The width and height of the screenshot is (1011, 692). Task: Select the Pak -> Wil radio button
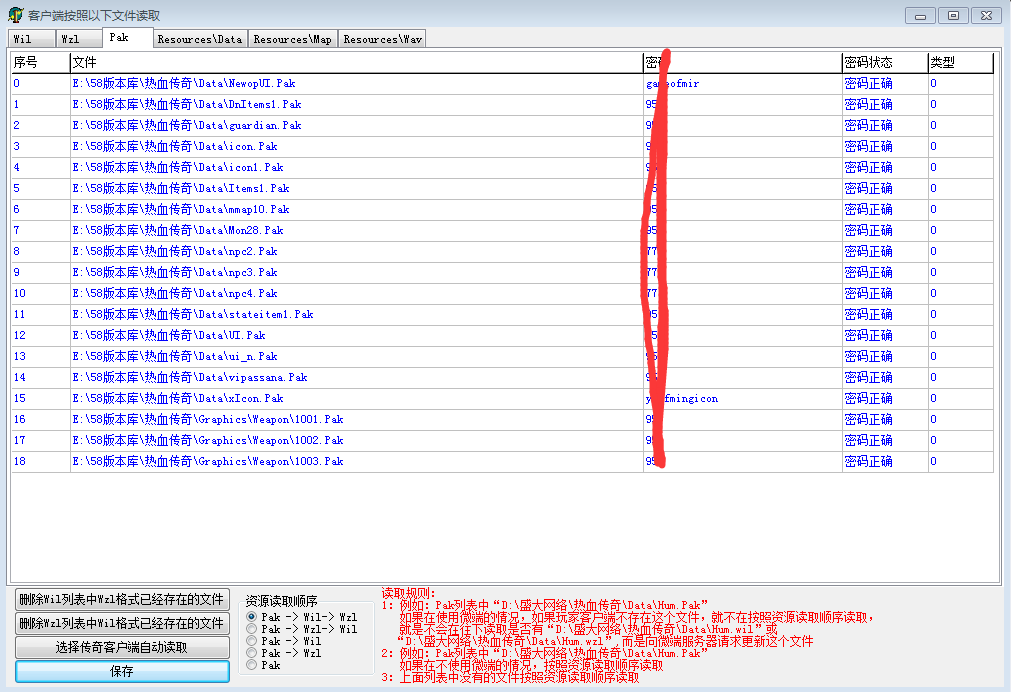(252, 641)
